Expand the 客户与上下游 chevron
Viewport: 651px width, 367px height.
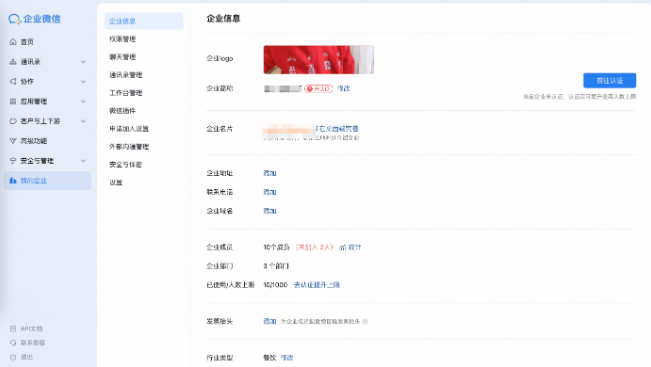click(83, 121)
